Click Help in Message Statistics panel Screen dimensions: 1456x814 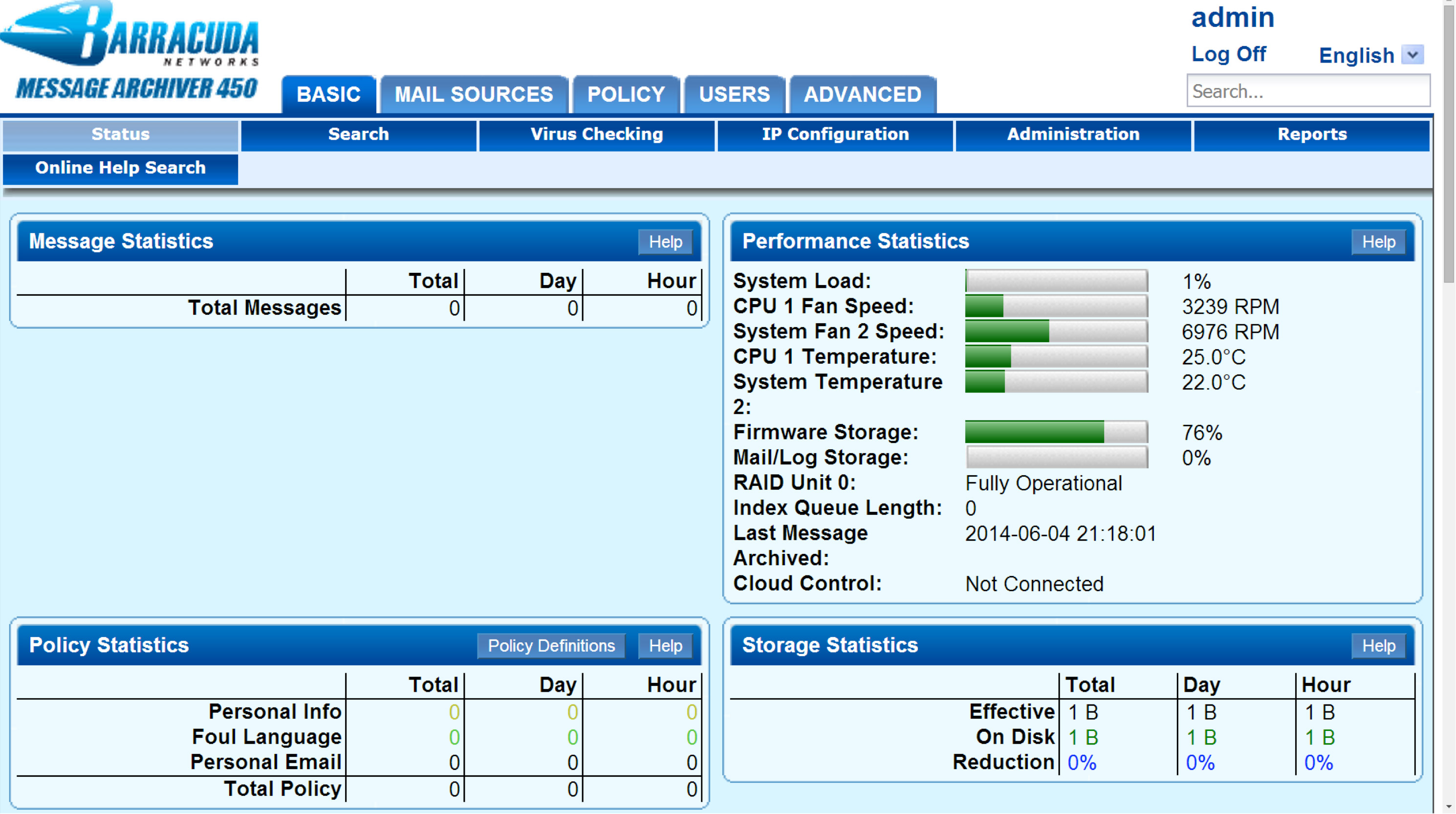[x=665, y=242]
